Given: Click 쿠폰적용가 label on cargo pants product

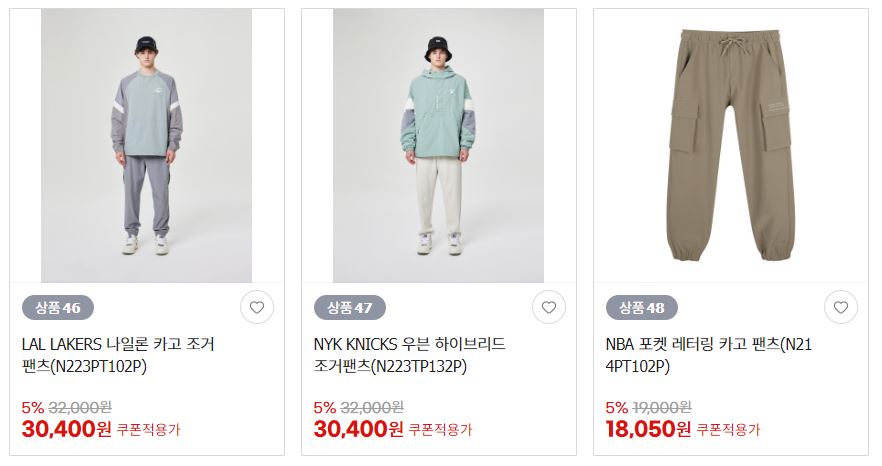Looking at the screenshot, I should coord(728,430).
